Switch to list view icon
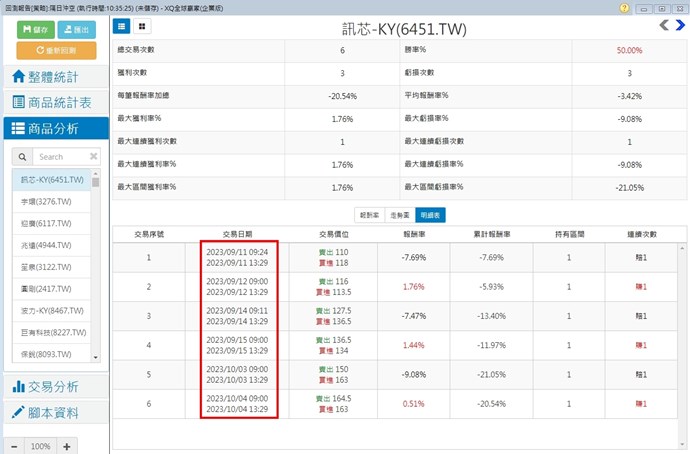 point(122,25)
